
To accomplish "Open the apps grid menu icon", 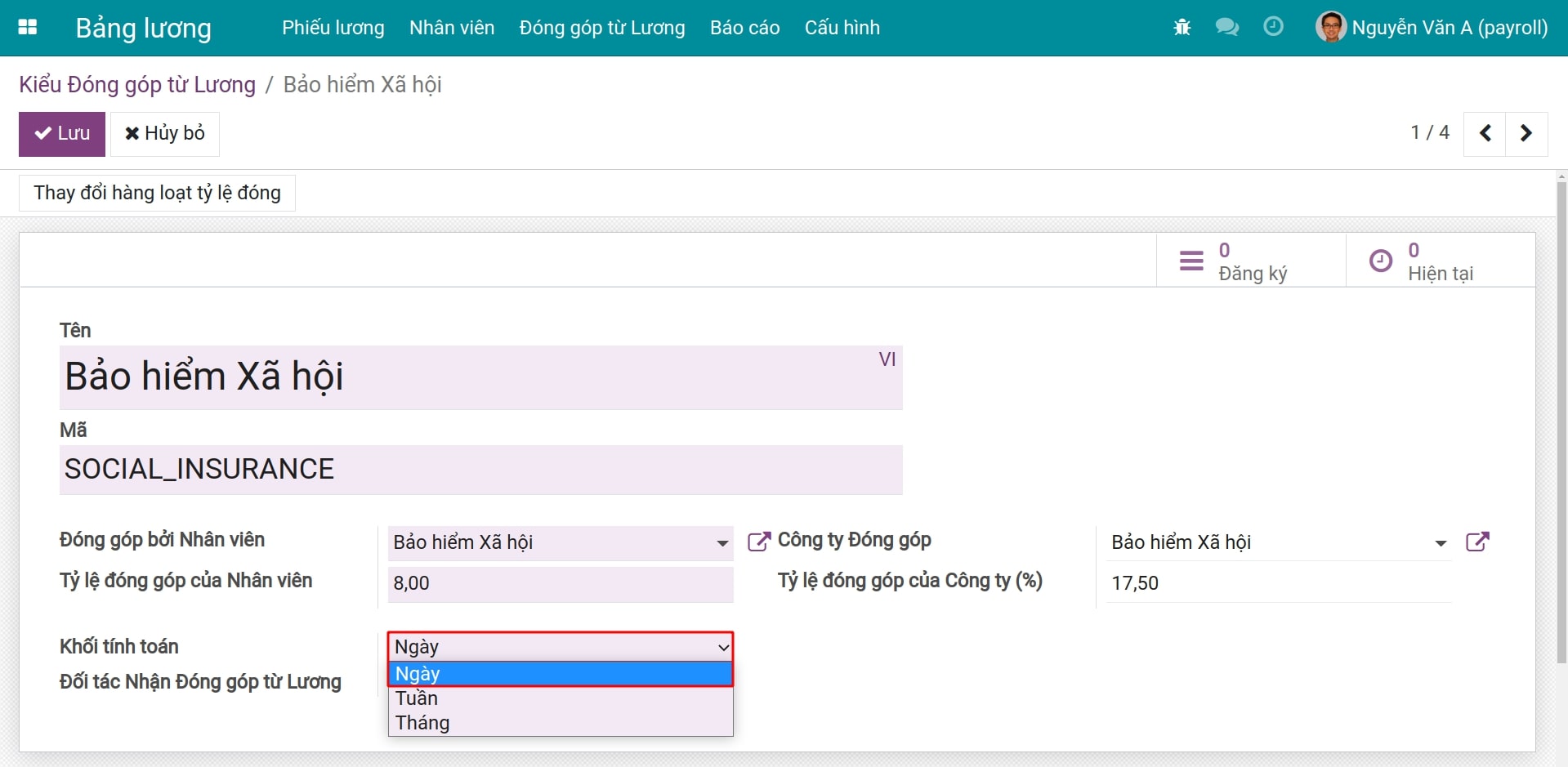I will (x=28, y=27).
